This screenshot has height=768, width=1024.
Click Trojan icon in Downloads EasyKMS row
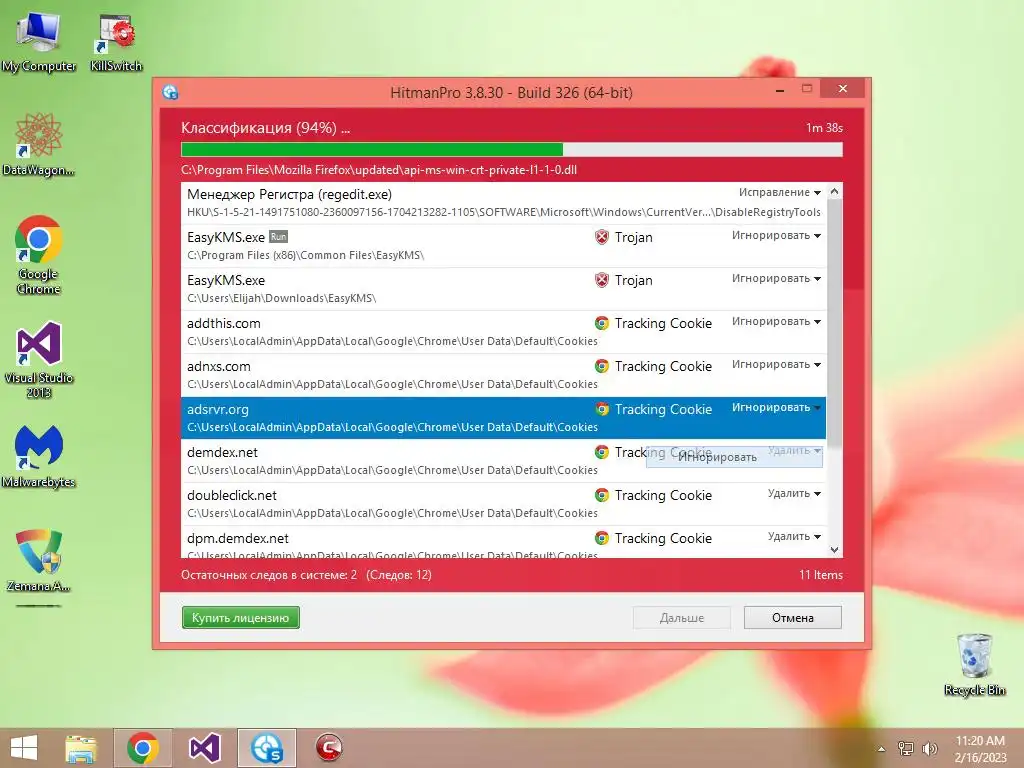click(x=602, y=280)
